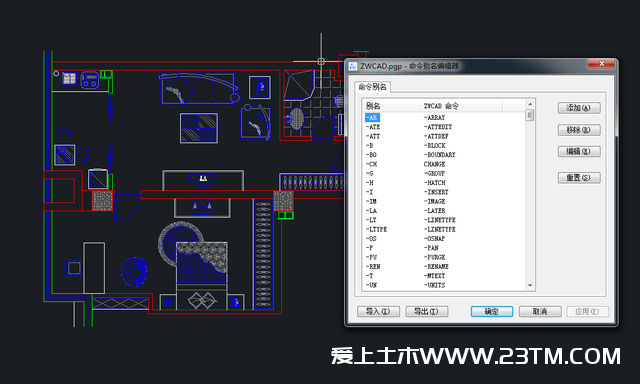
Task: Click the 重置(S) reset button
Action: (x=579, y=178)
